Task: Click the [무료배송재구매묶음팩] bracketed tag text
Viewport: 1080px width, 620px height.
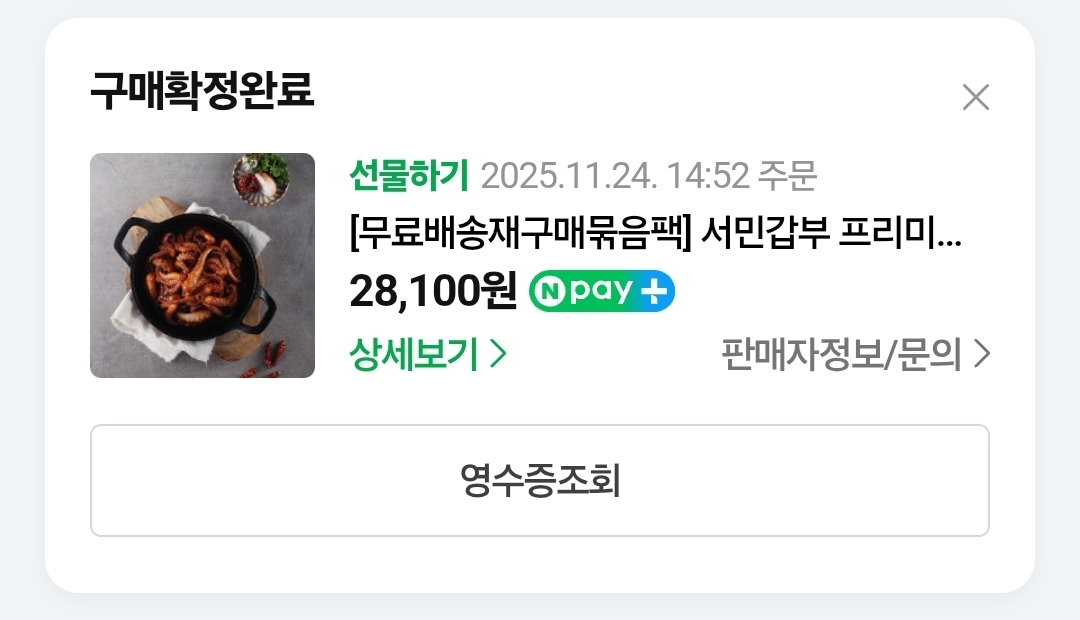Action: pyautogui.click(x=521, y=233)
